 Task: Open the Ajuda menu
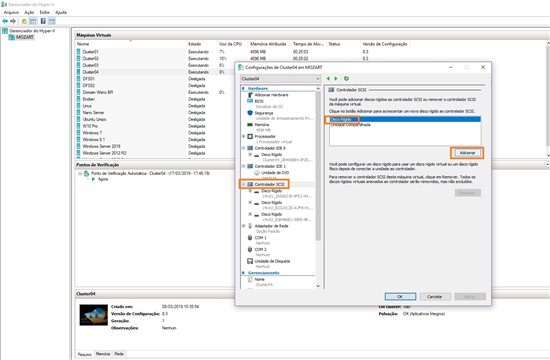coord(61,12)
